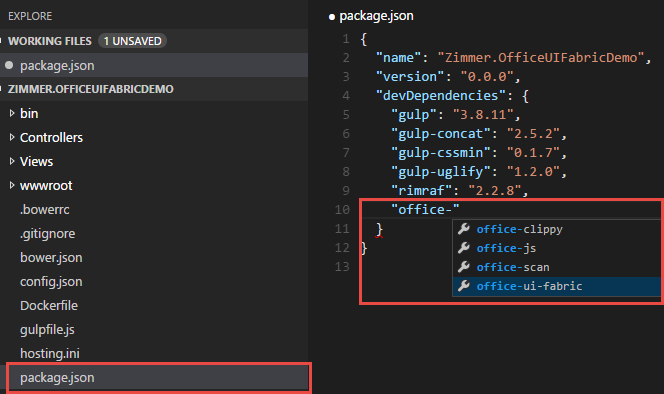This screenshot has height=394, width=664.
Task: Click the unsaved dot in editor title
Action: coord(332,17)
